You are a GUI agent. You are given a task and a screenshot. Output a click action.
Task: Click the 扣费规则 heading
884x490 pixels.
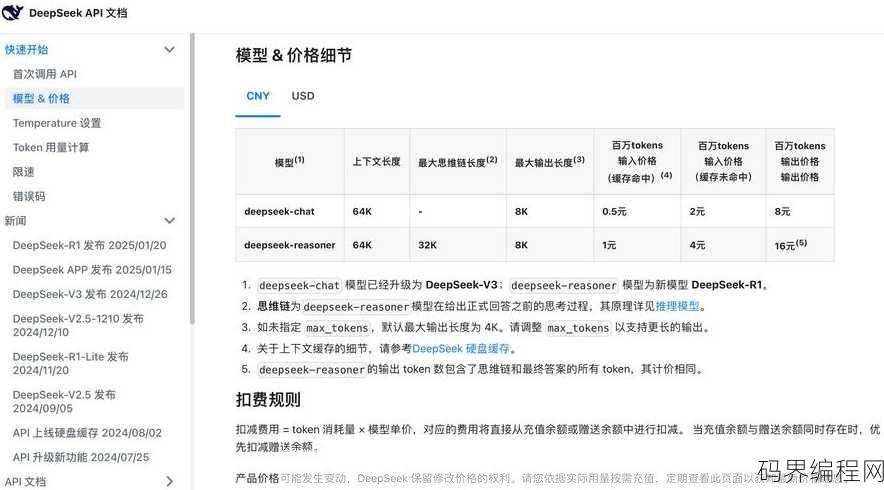268,400
